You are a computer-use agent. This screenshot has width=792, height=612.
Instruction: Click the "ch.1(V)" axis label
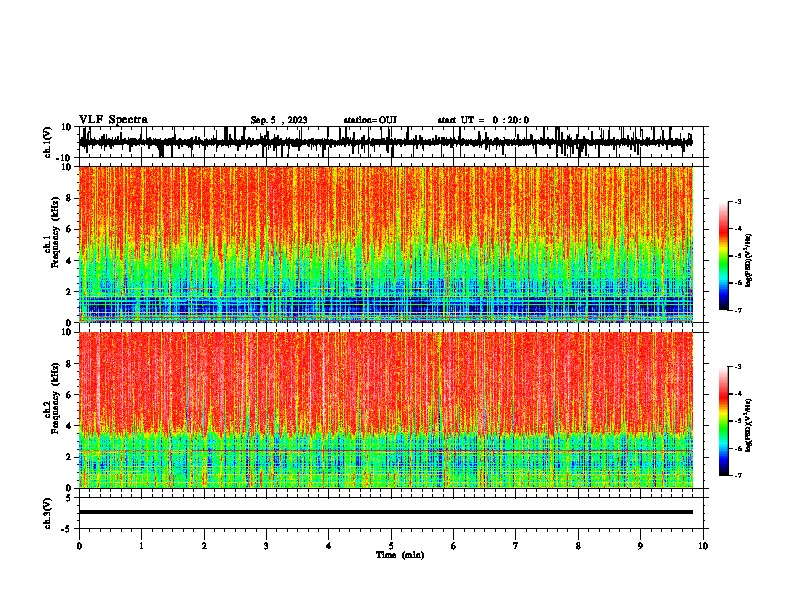coord(47,142)
